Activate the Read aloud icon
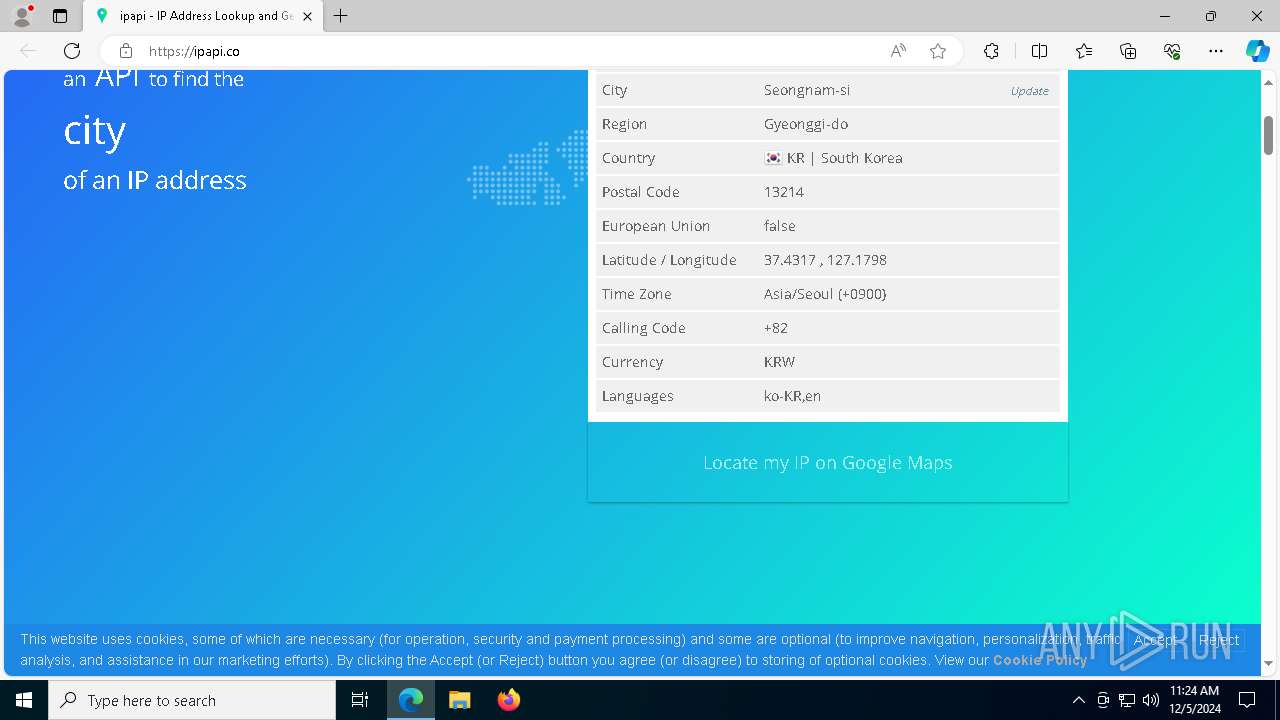 point(898,51)
